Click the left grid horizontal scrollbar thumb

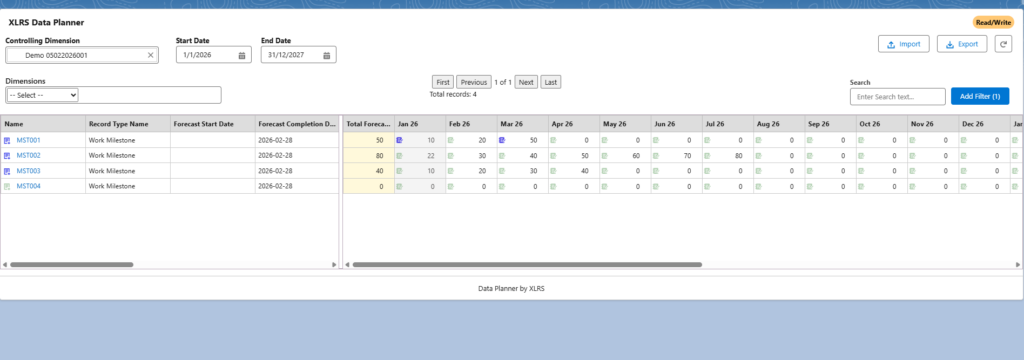click(x=72, y=265)
